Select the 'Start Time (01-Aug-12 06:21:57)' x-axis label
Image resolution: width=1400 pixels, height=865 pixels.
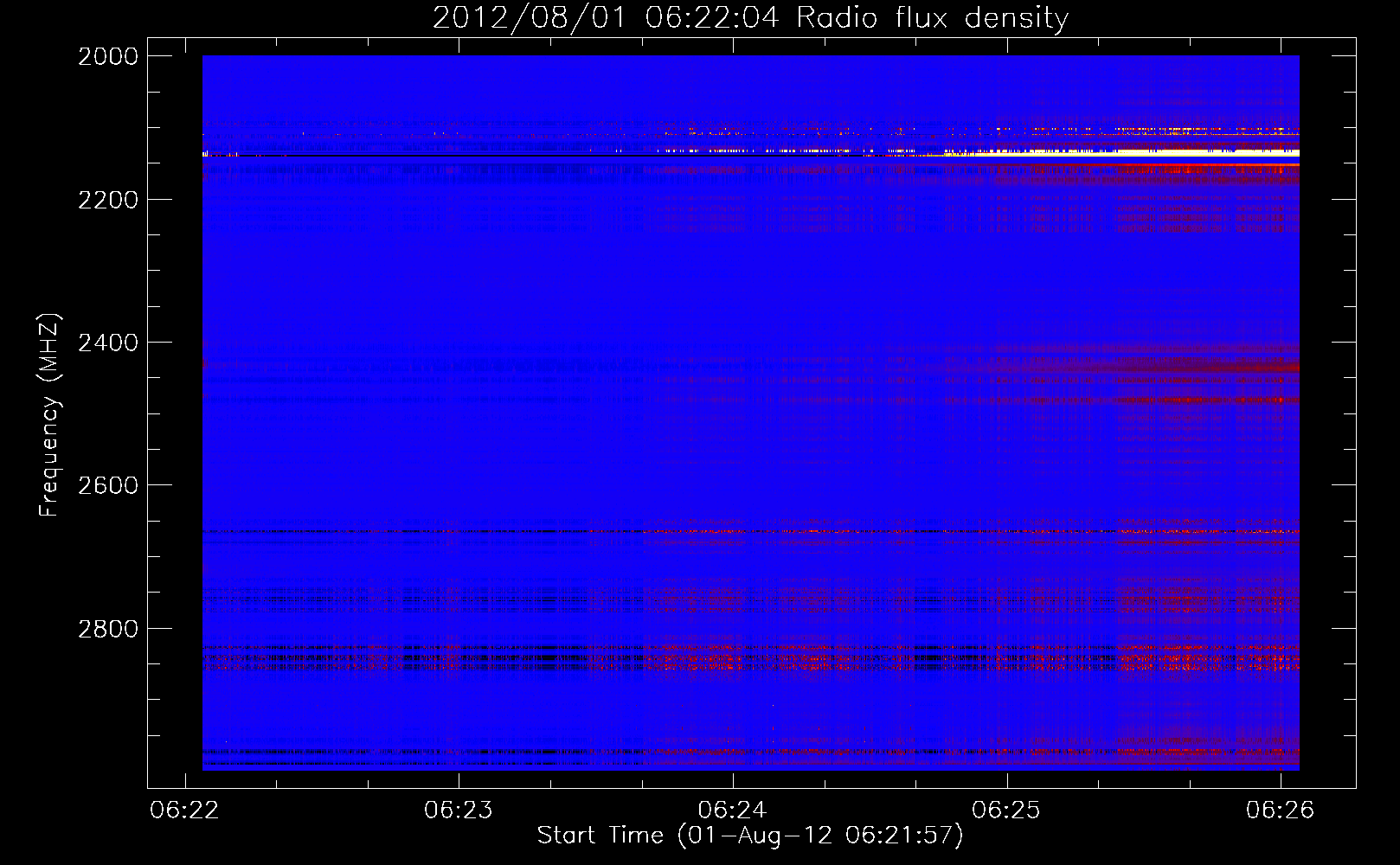(x=750, y=836)
